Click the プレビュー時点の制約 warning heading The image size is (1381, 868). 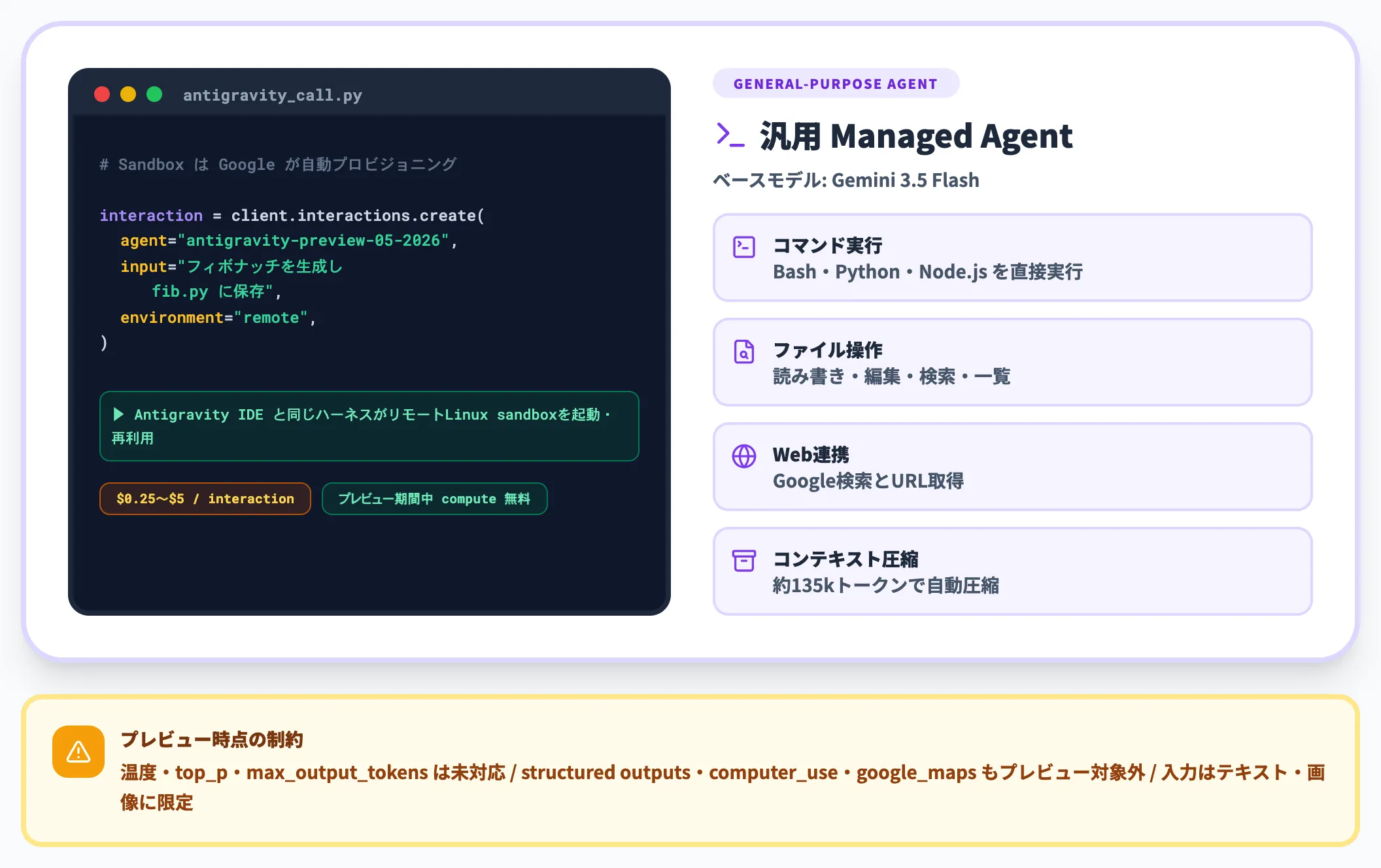tap(212, 739)
